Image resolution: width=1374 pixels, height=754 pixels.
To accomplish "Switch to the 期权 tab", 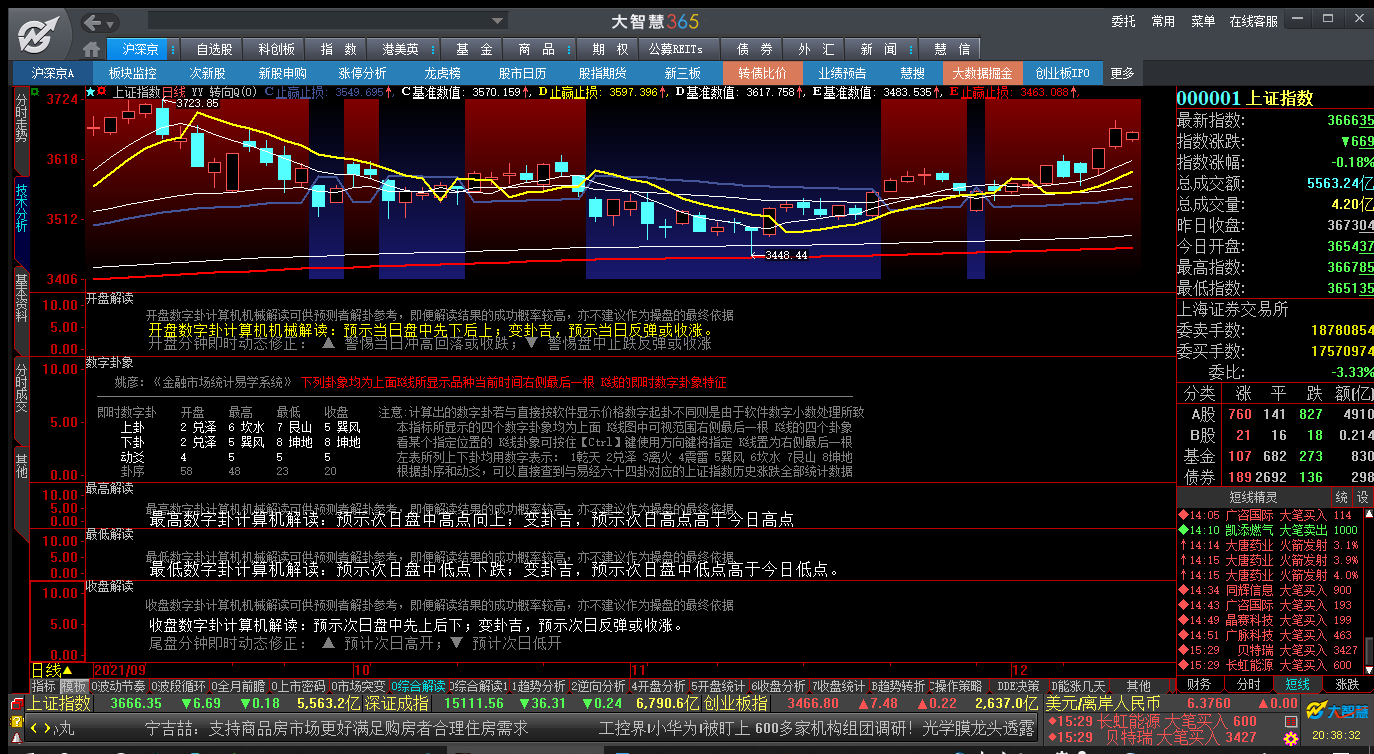I will pyautogui.click(x=609, y=49).
